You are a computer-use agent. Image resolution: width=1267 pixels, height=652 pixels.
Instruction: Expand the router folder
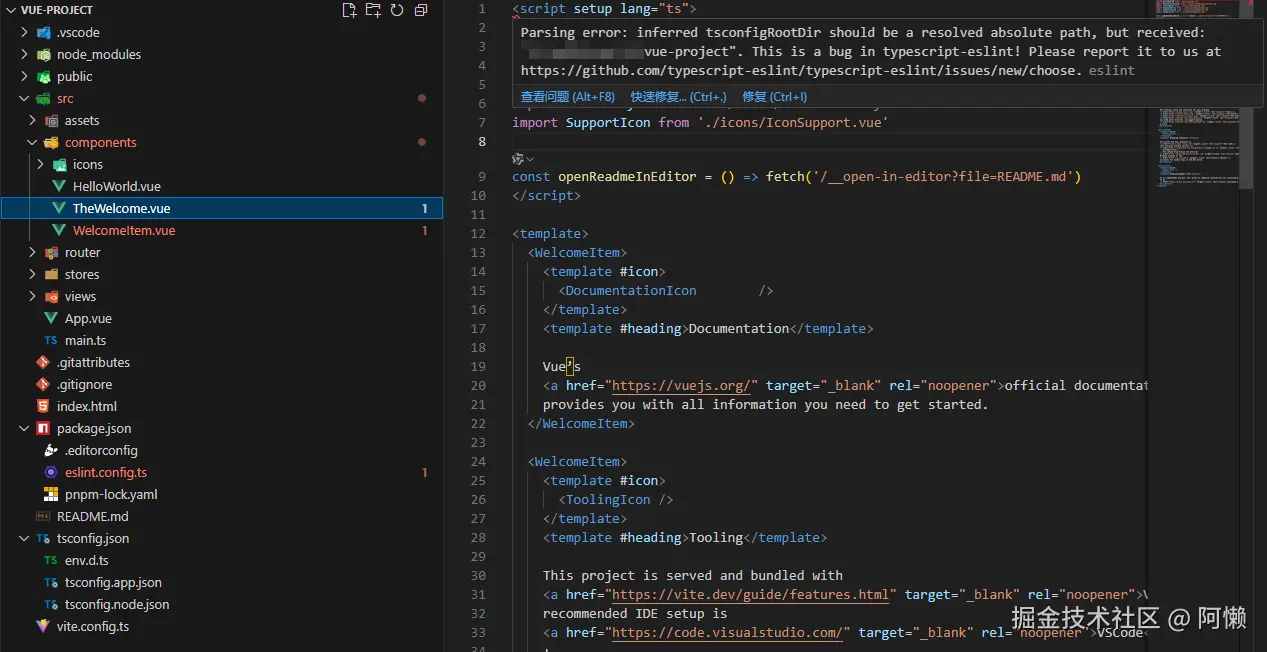click(33, 252)
